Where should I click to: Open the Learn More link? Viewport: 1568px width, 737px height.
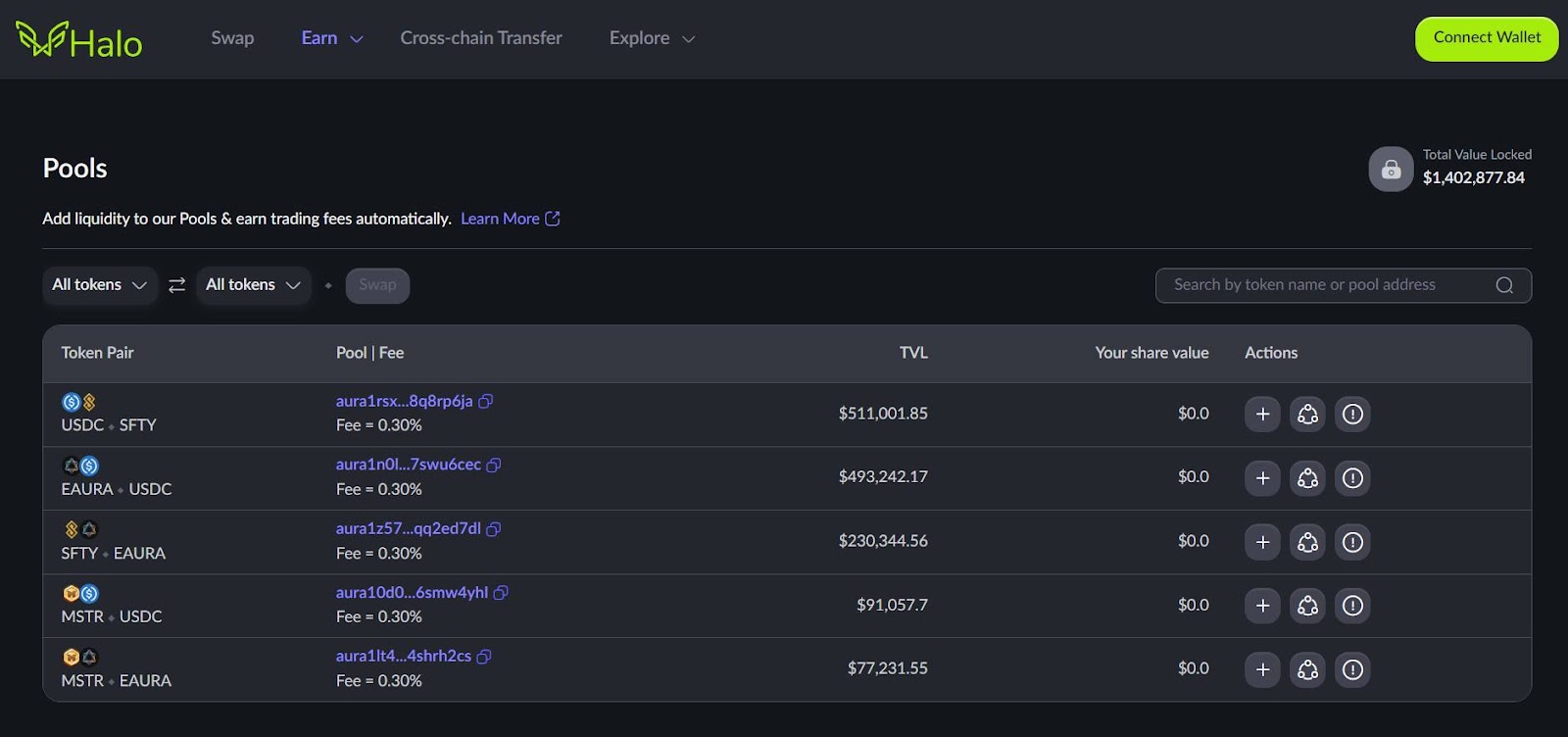click(511, 219)
